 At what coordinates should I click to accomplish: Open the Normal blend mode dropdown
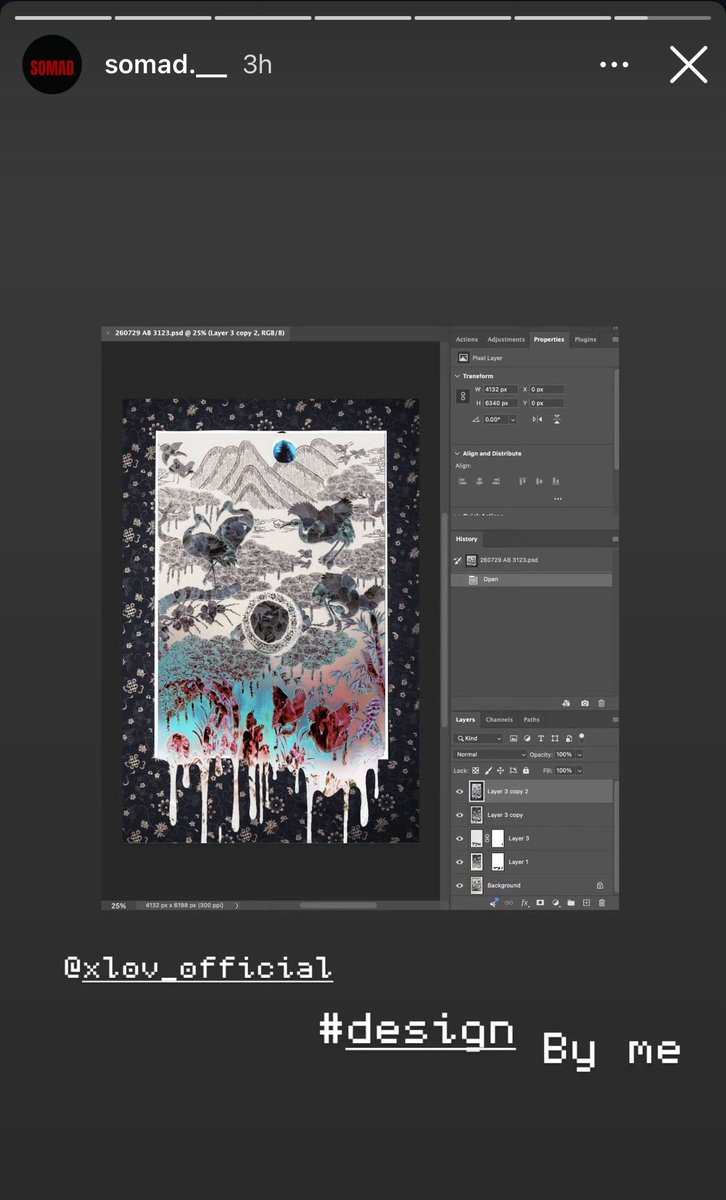point(490,754)
